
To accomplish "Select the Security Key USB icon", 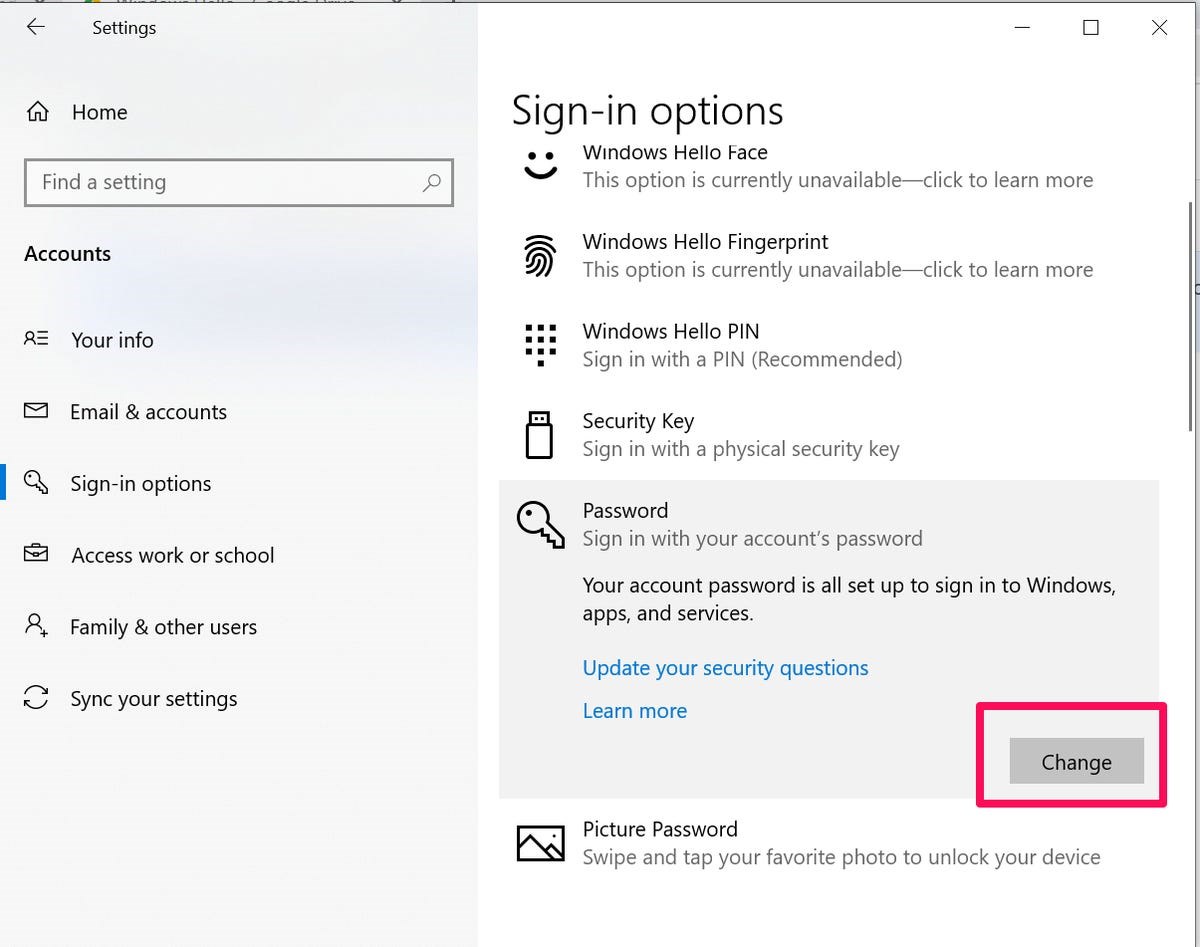I will pyautogui.click(x=540, y=434).
